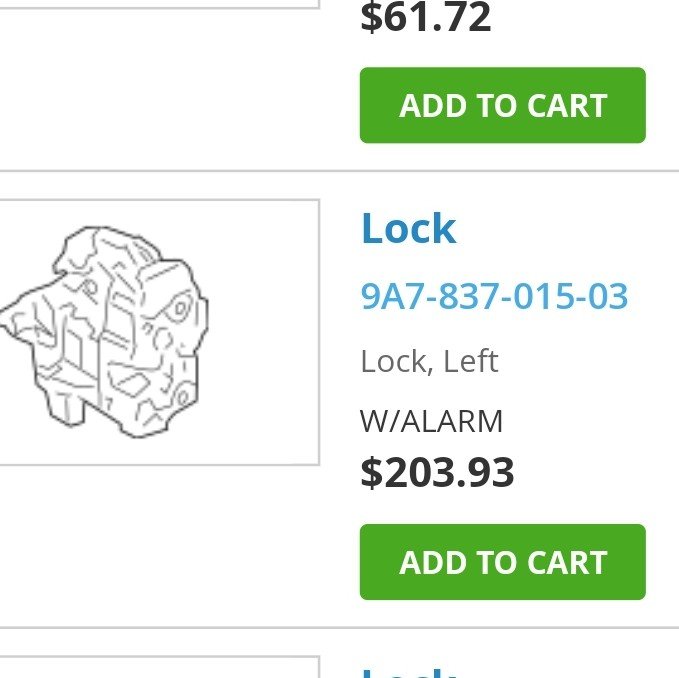Click the "Lock, Left" description text
This screenshot has width=679, height=678.
point(429,361)
